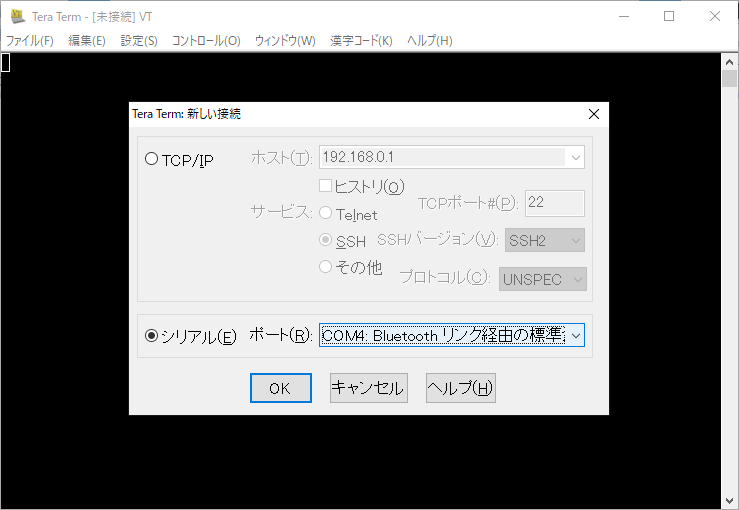Open the 設定(S) menu
The width and height of the screenshot is (739, 510).
coord(139,41)
